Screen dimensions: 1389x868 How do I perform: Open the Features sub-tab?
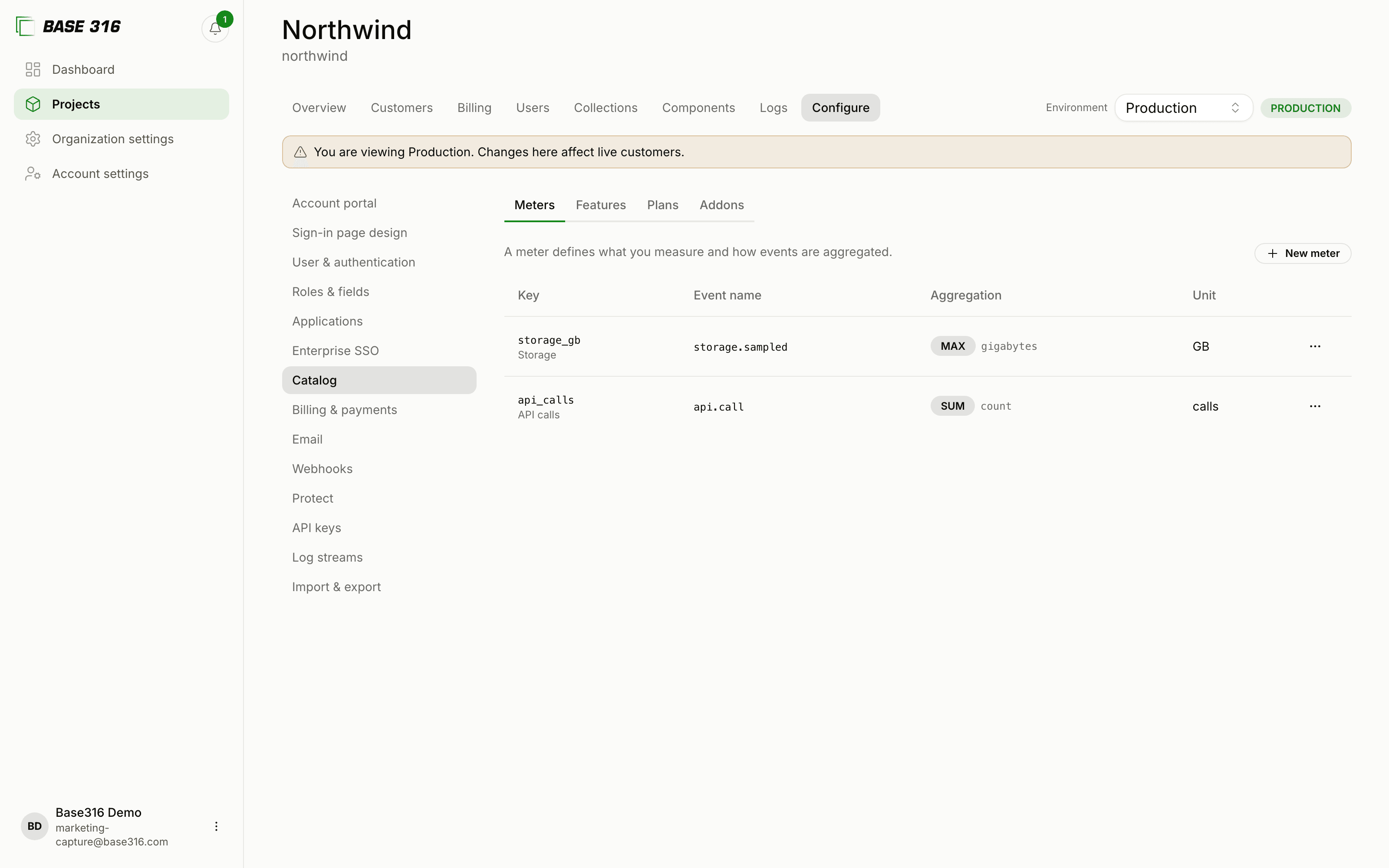(x=600, y=206)
